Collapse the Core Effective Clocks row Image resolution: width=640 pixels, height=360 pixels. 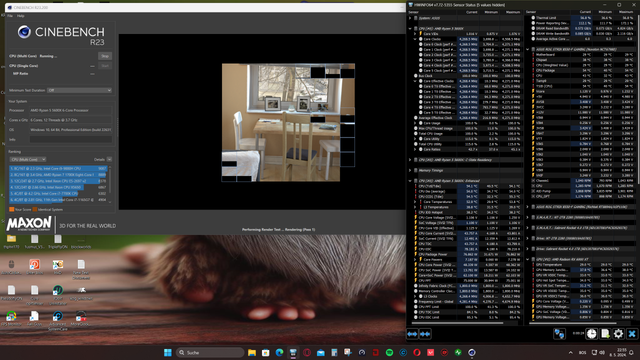click(x=416, y=81)
